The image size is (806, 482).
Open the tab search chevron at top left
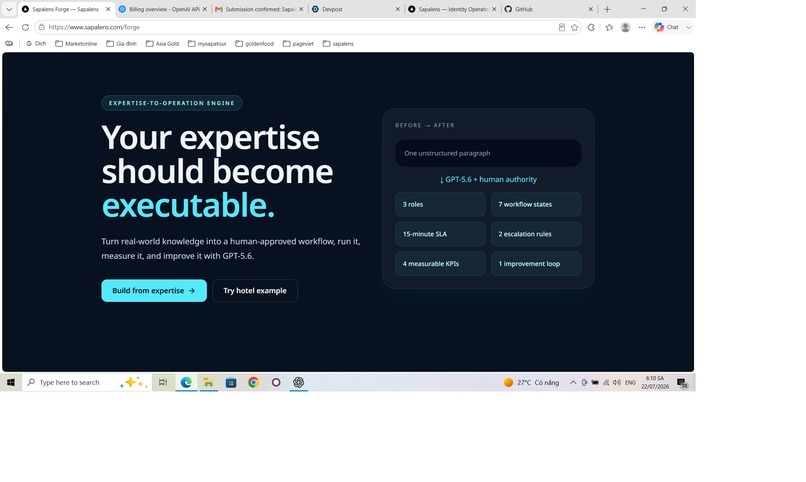(x=9, y=9)
